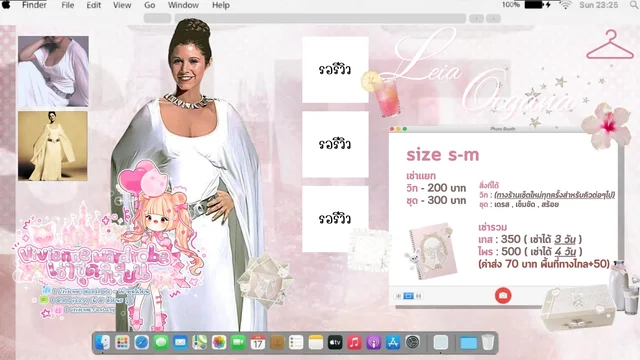640x360 pixels.
Task: Click the 'เทส : 350' rental line
Action: click(x=530, y=239)
